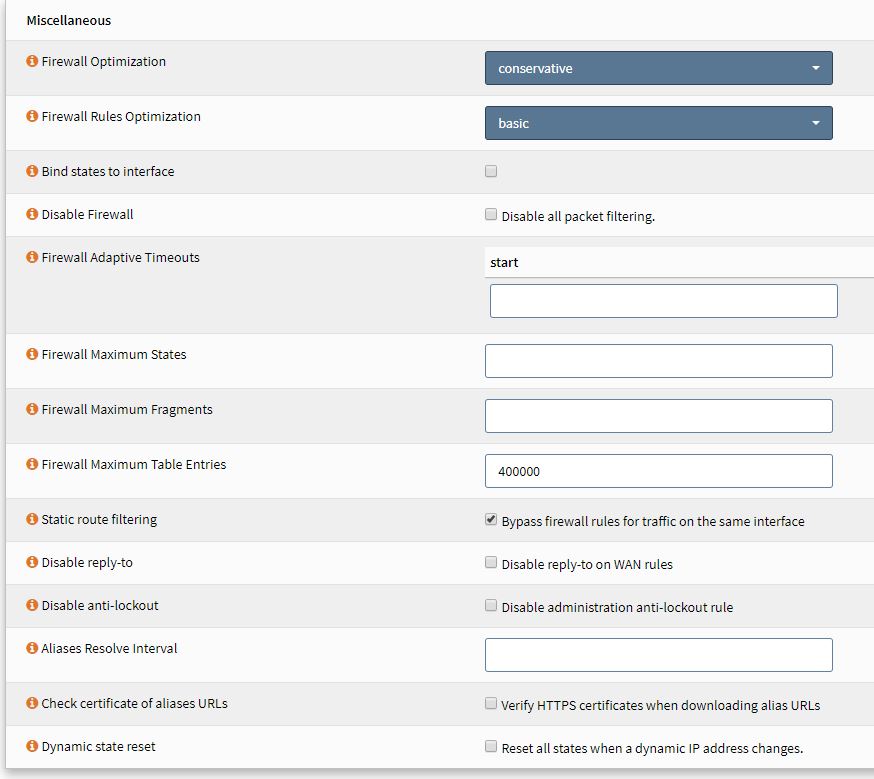Click the Aliases Resolve Interval label text
Screen dimensions: 874x779
click(109, 649)
